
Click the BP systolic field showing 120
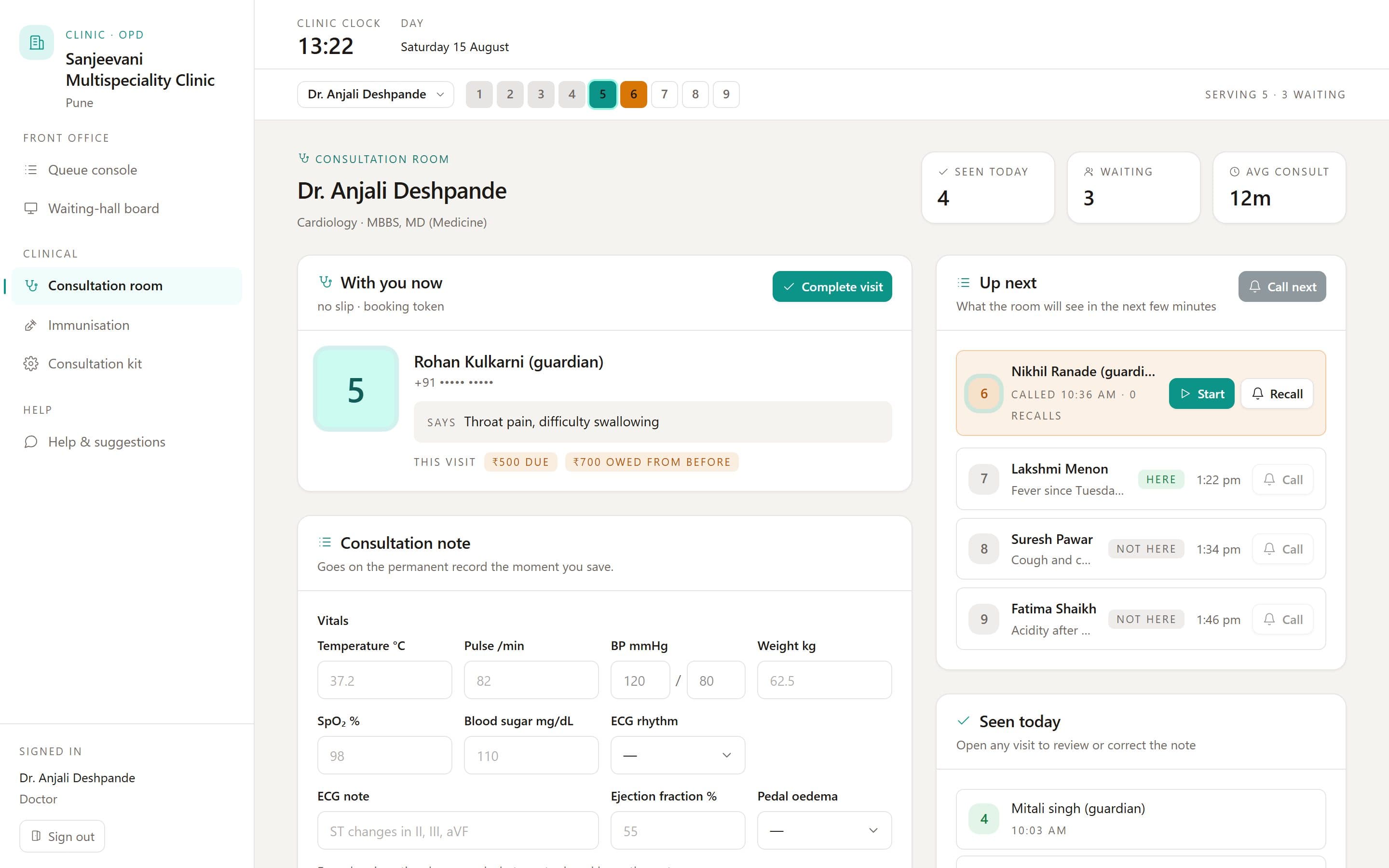click(640, 680)
